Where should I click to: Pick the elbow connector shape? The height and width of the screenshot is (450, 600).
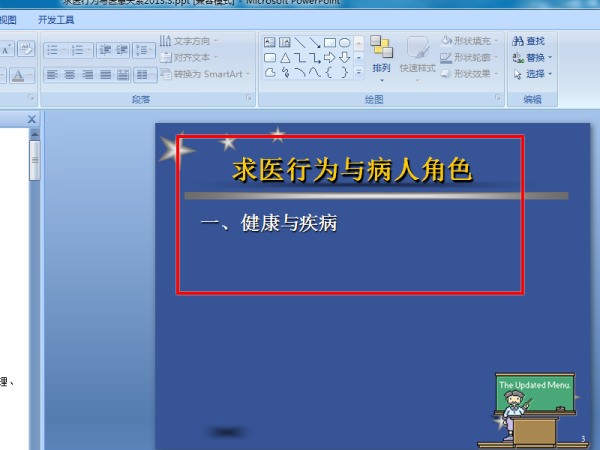tap(300, 58)
